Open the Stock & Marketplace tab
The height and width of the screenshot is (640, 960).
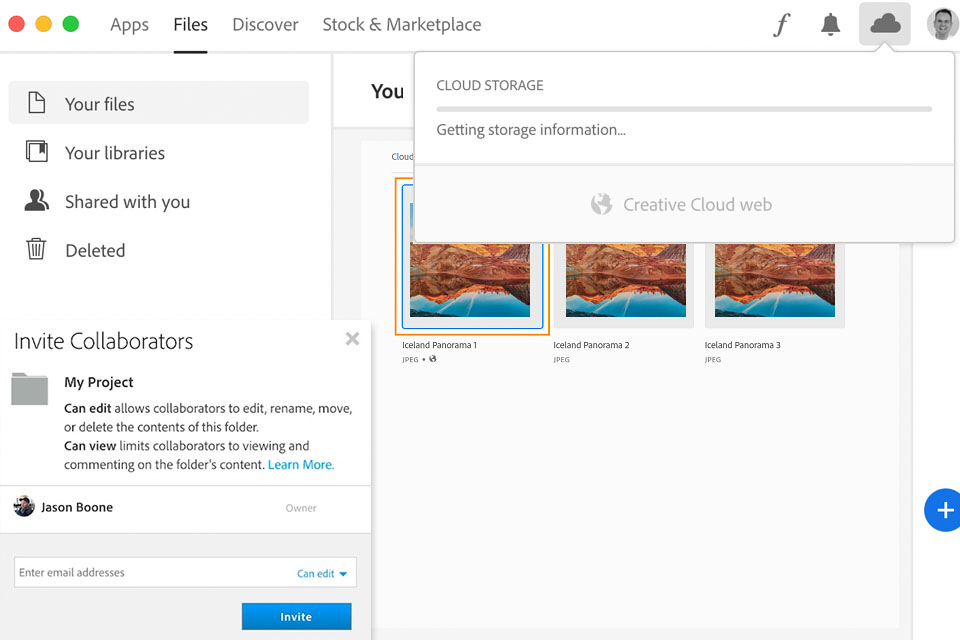click(401, 25)
